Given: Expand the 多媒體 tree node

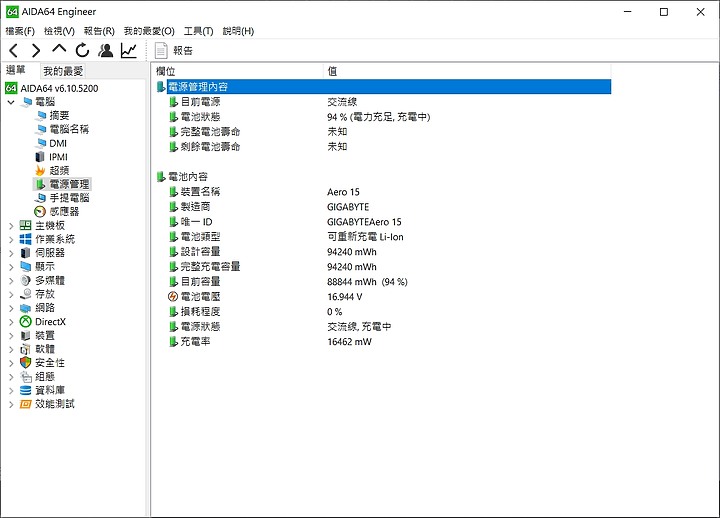Looking at the screenshot, I should pos(11,281).
